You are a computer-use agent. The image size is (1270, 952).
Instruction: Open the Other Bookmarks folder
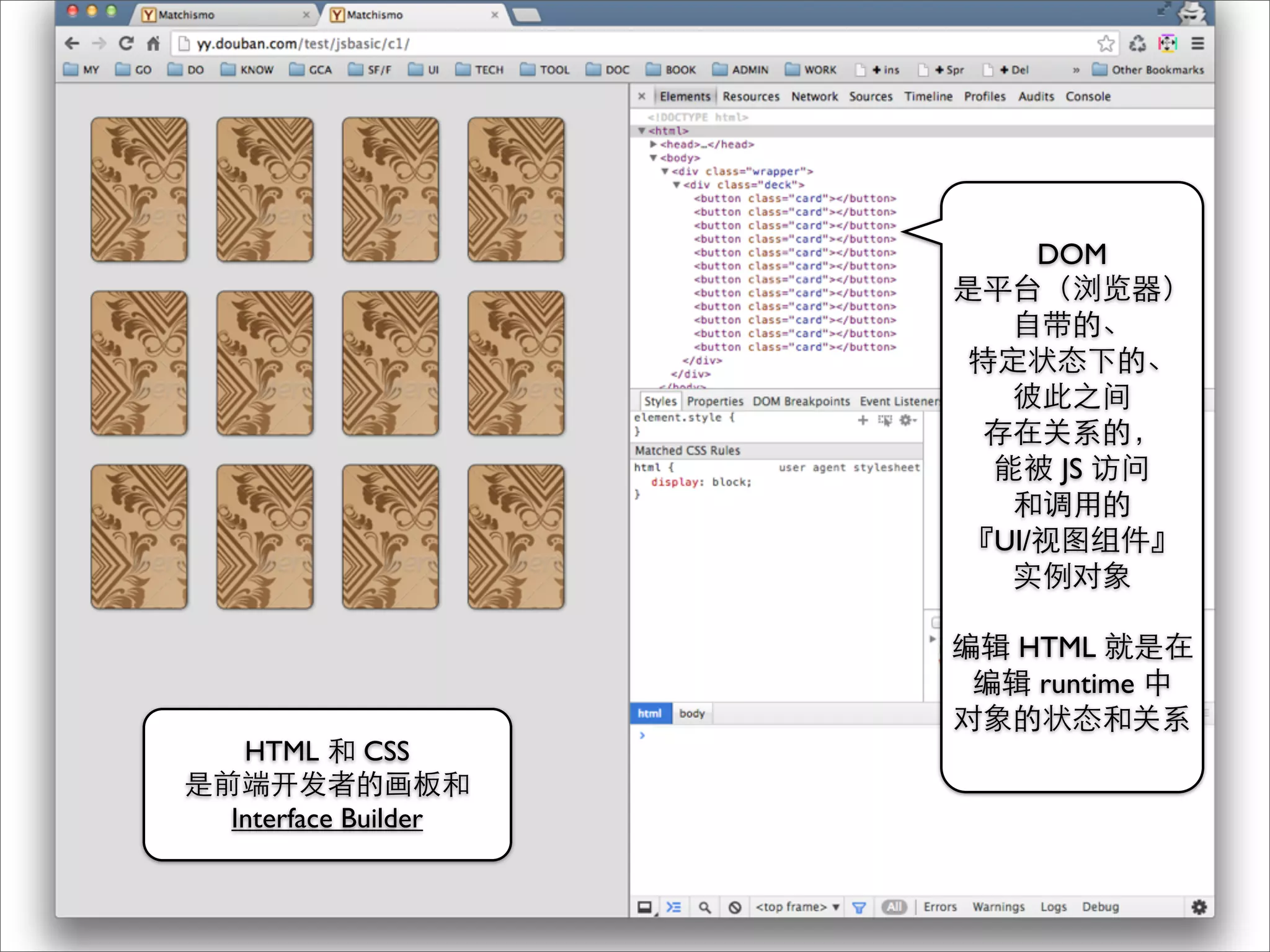(x=1148, y=69)
